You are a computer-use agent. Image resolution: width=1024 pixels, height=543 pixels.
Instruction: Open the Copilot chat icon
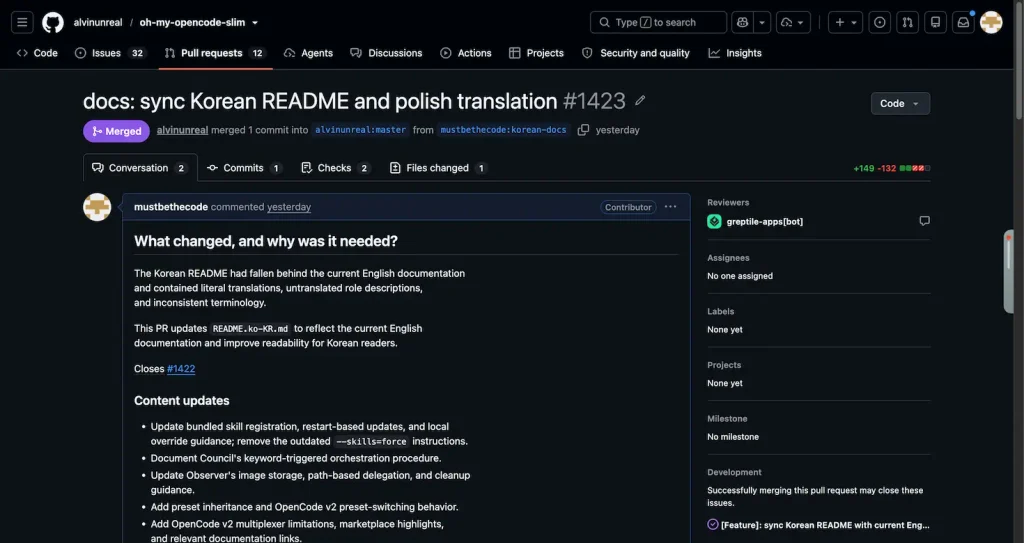[x=743, y=22]
